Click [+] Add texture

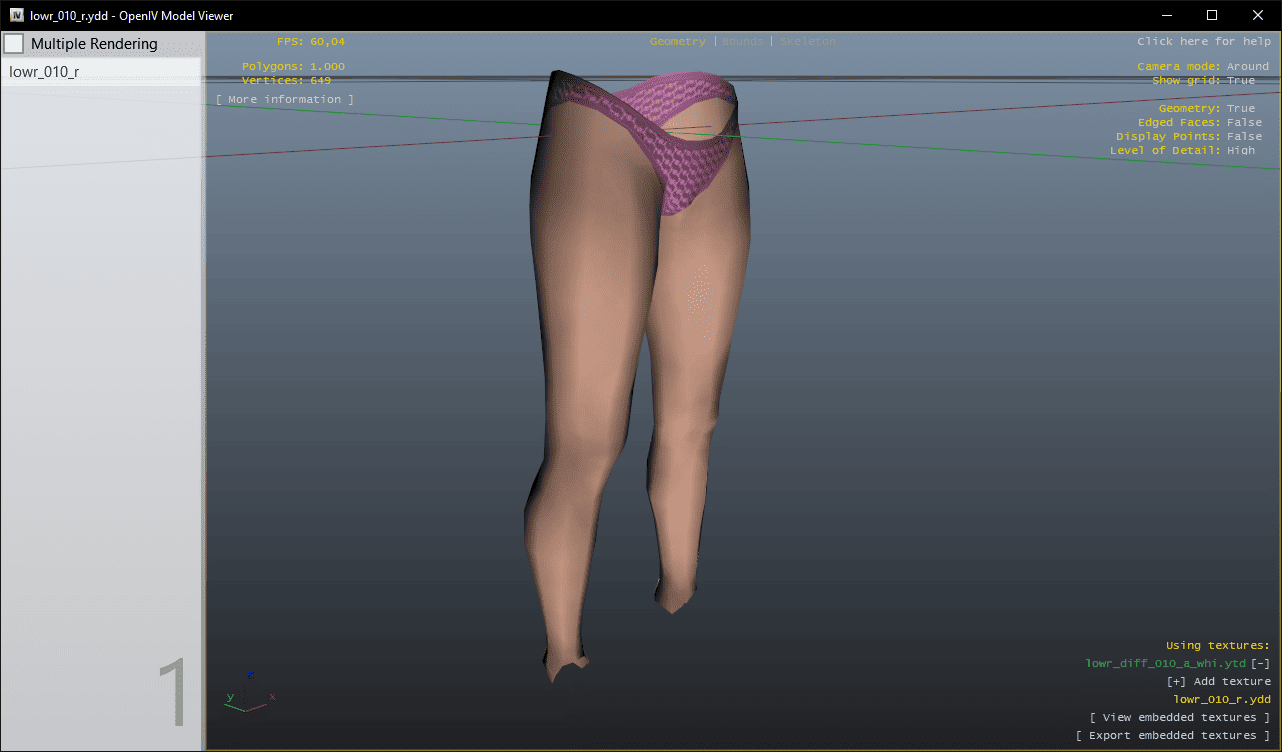pos(1218,681)
